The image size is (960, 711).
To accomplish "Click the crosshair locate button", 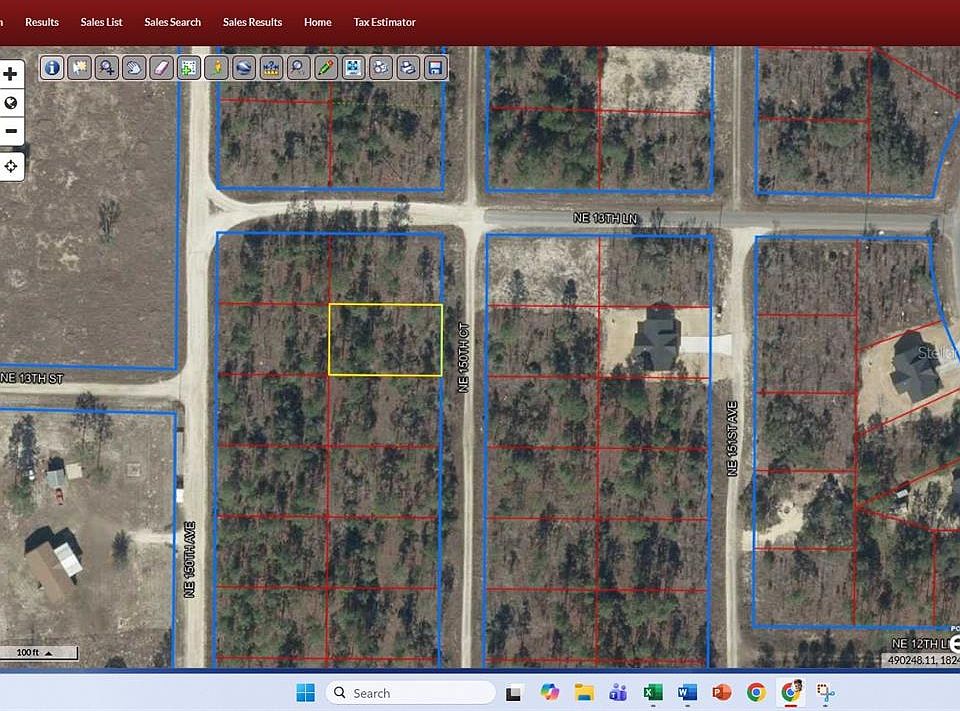I will click(x=10, y=166).
